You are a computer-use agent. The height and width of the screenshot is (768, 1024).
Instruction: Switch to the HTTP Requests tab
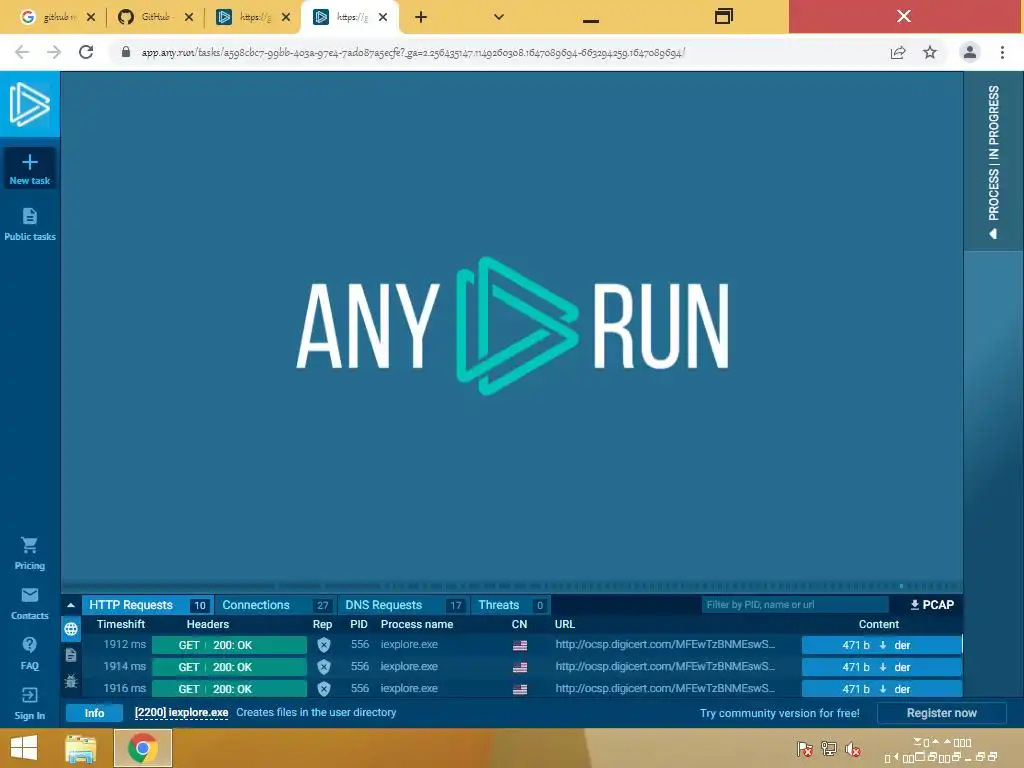point(148,605)
